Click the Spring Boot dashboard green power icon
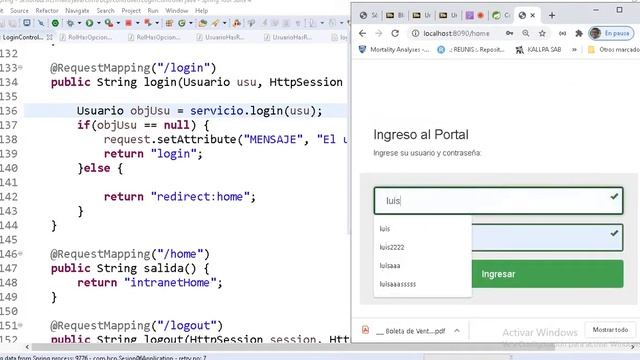The image size is (640, 360). click(x=55, y=23)
